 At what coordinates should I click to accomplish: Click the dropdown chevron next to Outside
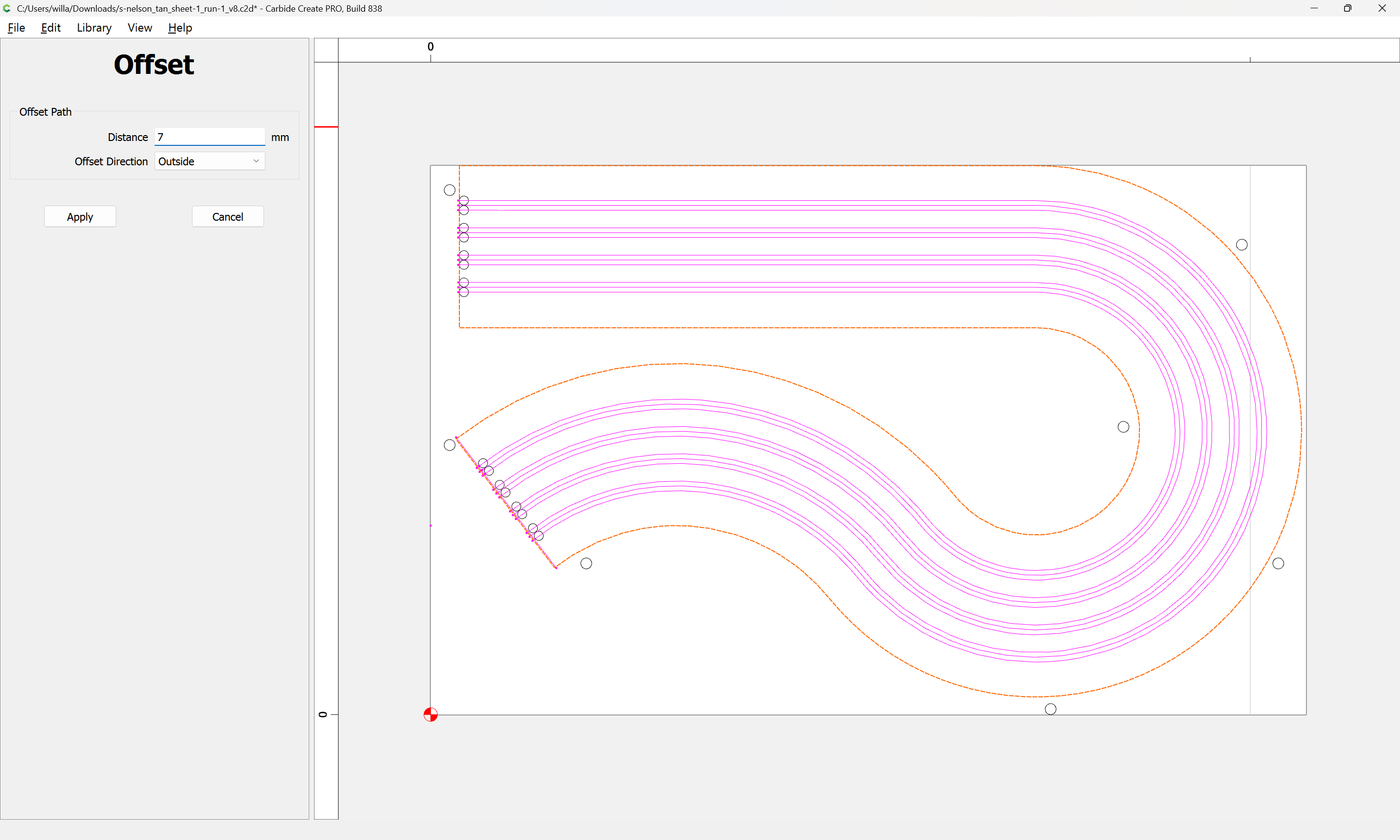point(256,161)
